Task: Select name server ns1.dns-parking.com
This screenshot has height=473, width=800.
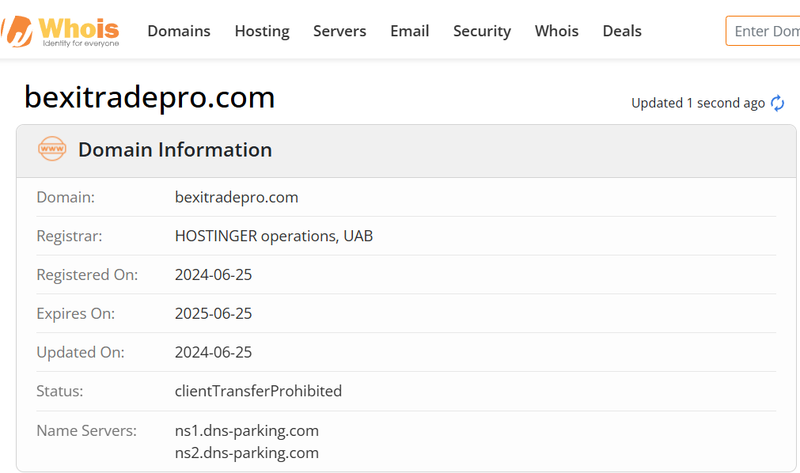Action: (246, 431)
